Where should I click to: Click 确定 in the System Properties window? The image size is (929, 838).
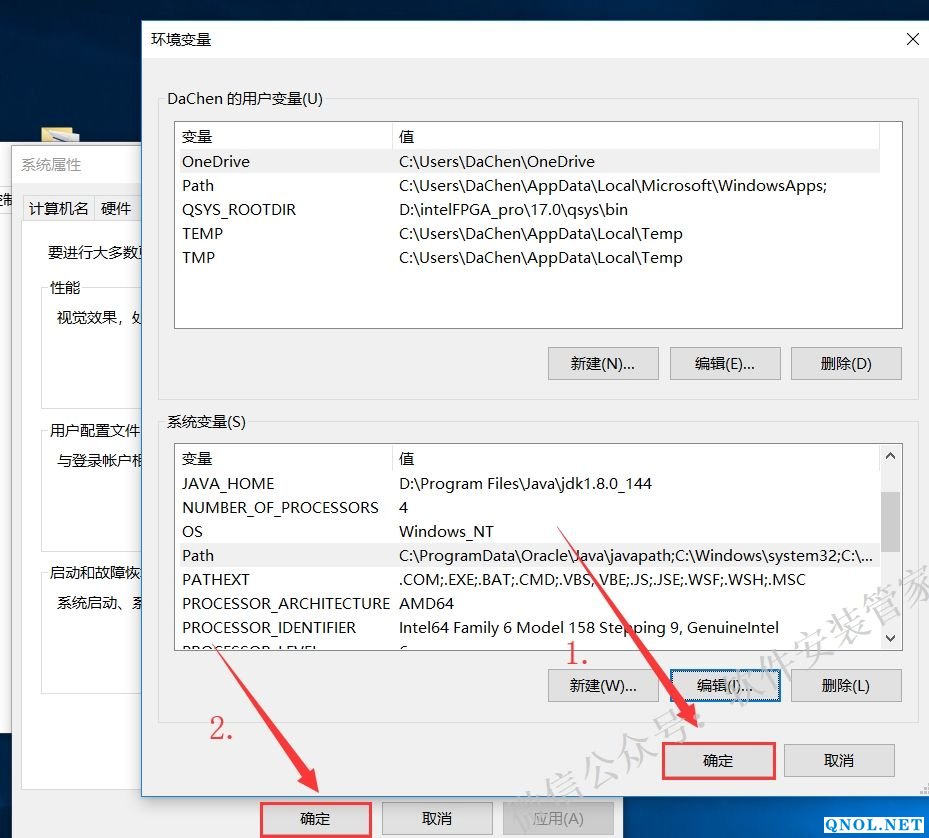[x=315, y=819]
